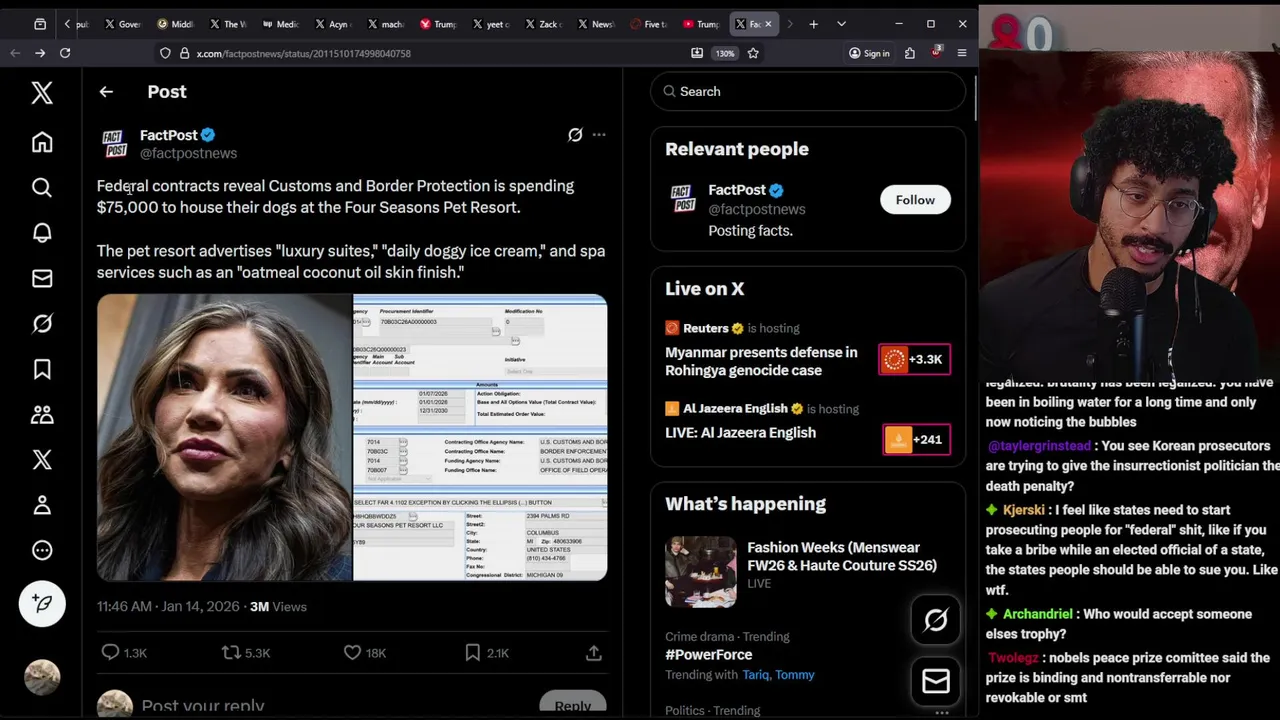This screenshot has width=1280, height=720.
Task: Open Profile person icon in the sidebar
Action: (x=42, y=505)
